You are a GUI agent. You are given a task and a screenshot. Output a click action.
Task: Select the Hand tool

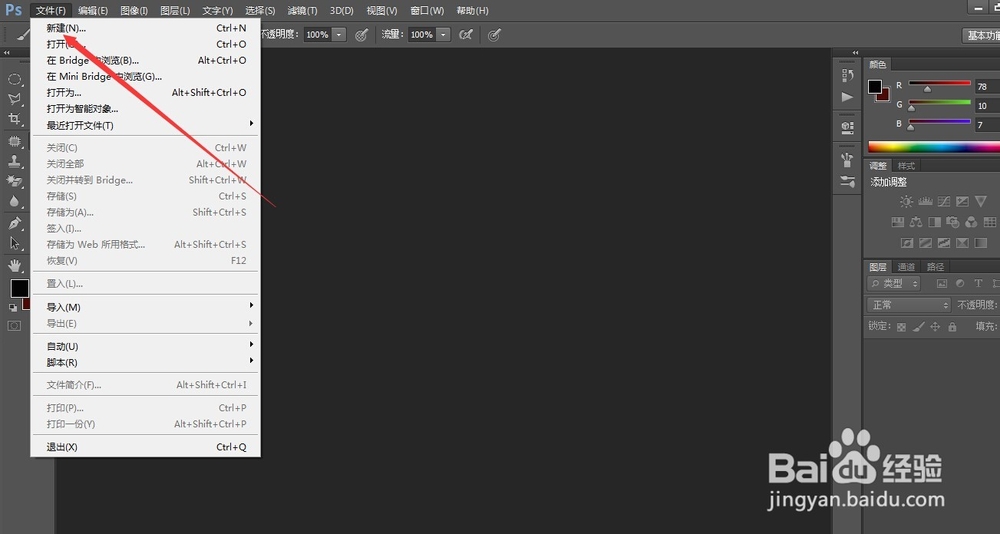[x=14, y=265]
